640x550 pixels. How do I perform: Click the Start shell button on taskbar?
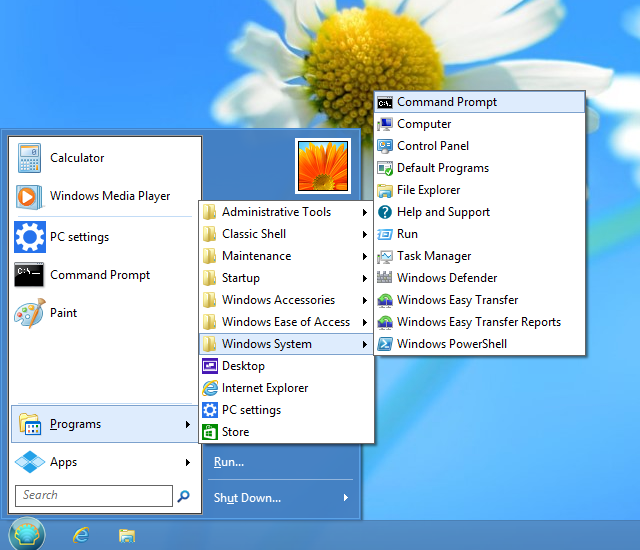click(x=27, y=533)
